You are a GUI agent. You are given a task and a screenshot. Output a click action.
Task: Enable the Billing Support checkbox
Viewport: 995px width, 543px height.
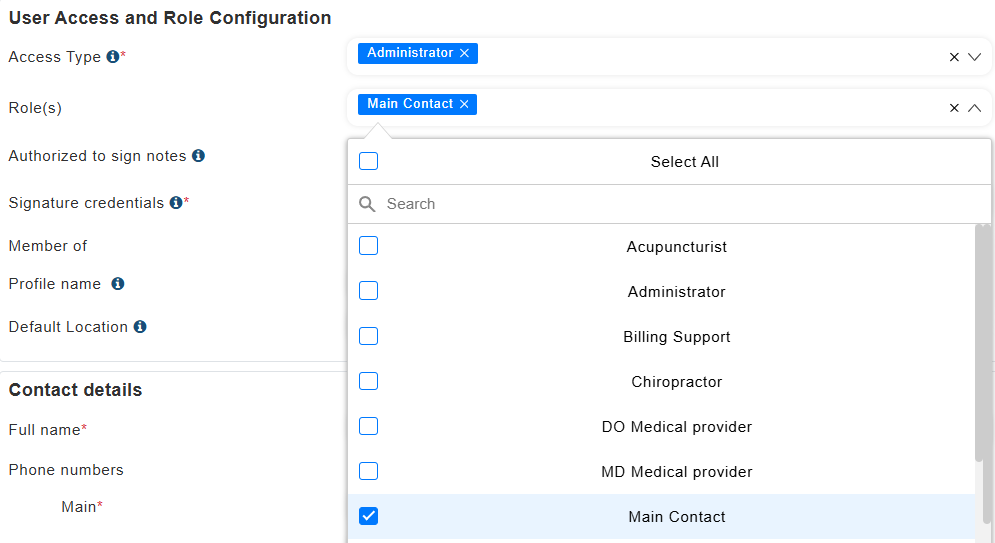tap(369, 336)
